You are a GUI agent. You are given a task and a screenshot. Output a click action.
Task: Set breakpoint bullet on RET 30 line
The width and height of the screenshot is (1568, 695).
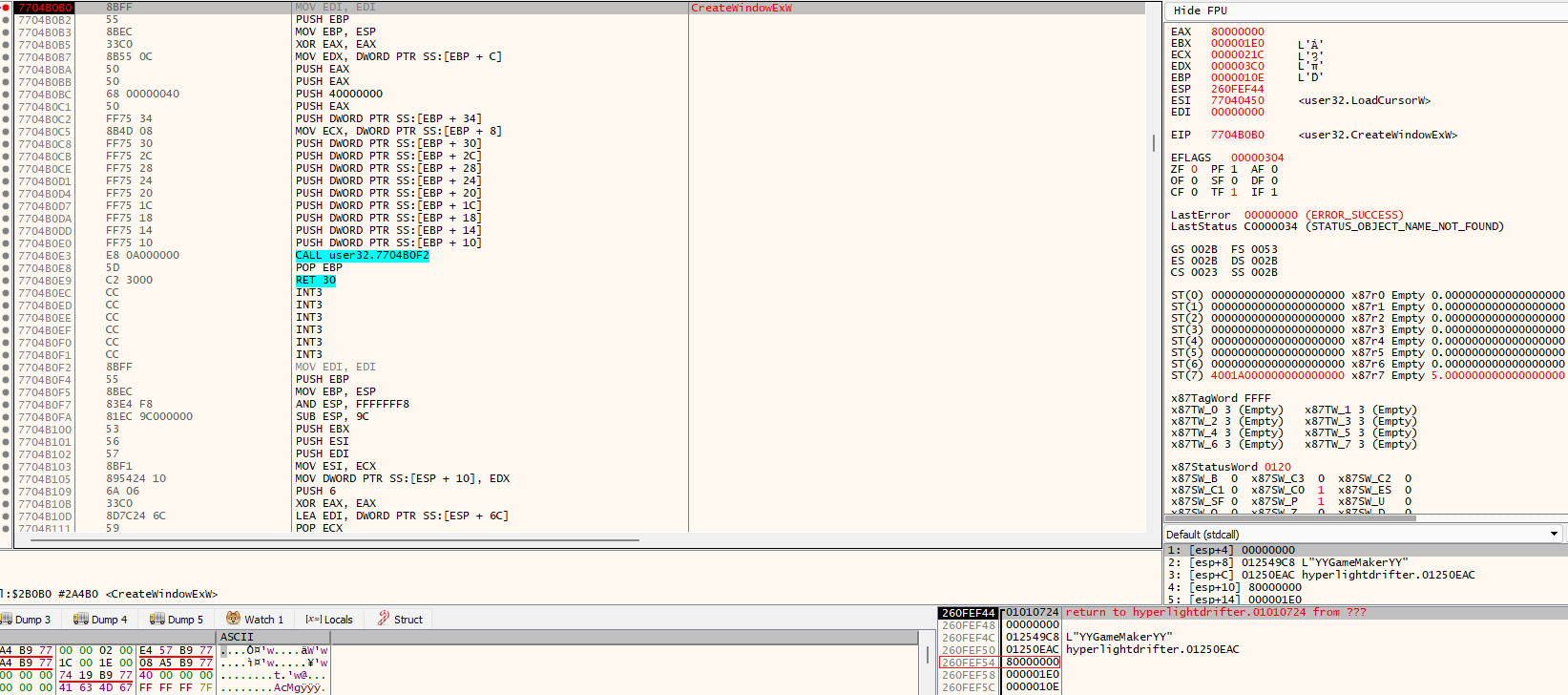[x=6, y=281]
